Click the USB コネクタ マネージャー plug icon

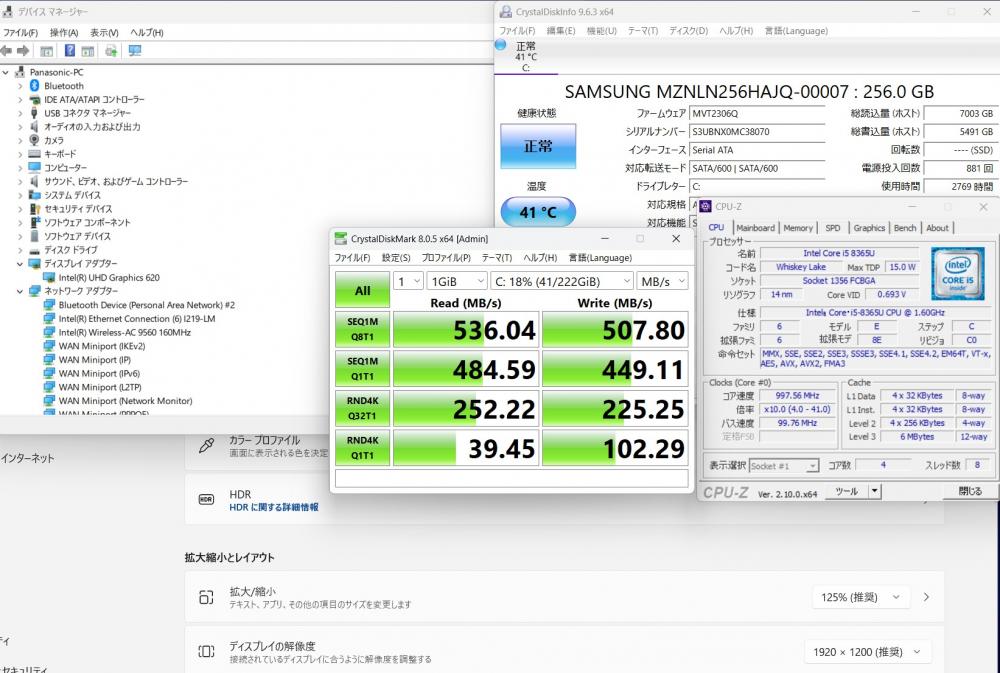34,113
